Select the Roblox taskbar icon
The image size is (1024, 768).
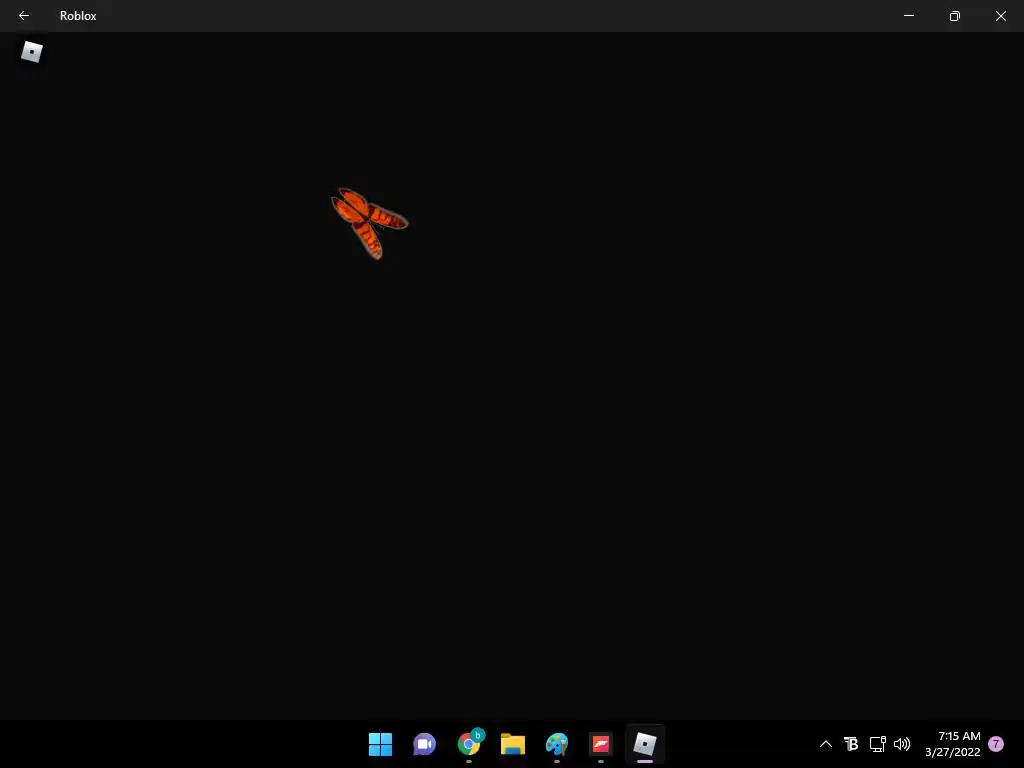point(645,744)
